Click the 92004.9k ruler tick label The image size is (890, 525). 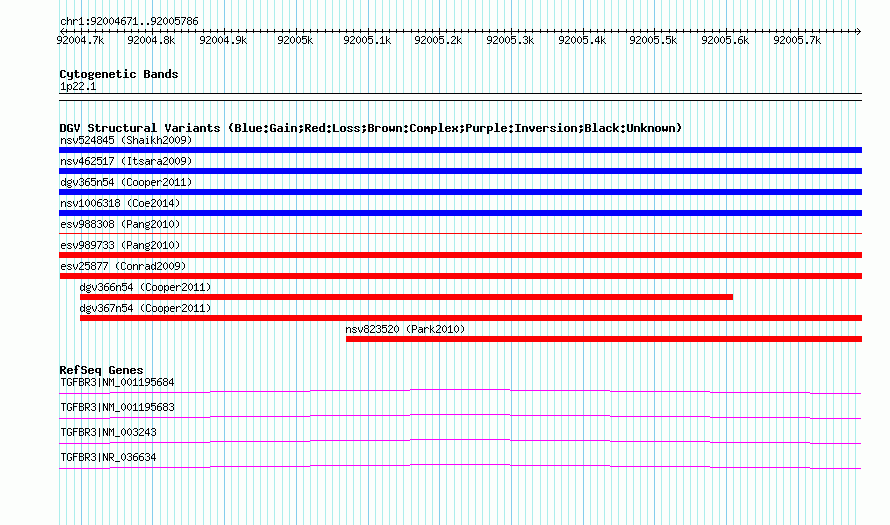[223, 40]
